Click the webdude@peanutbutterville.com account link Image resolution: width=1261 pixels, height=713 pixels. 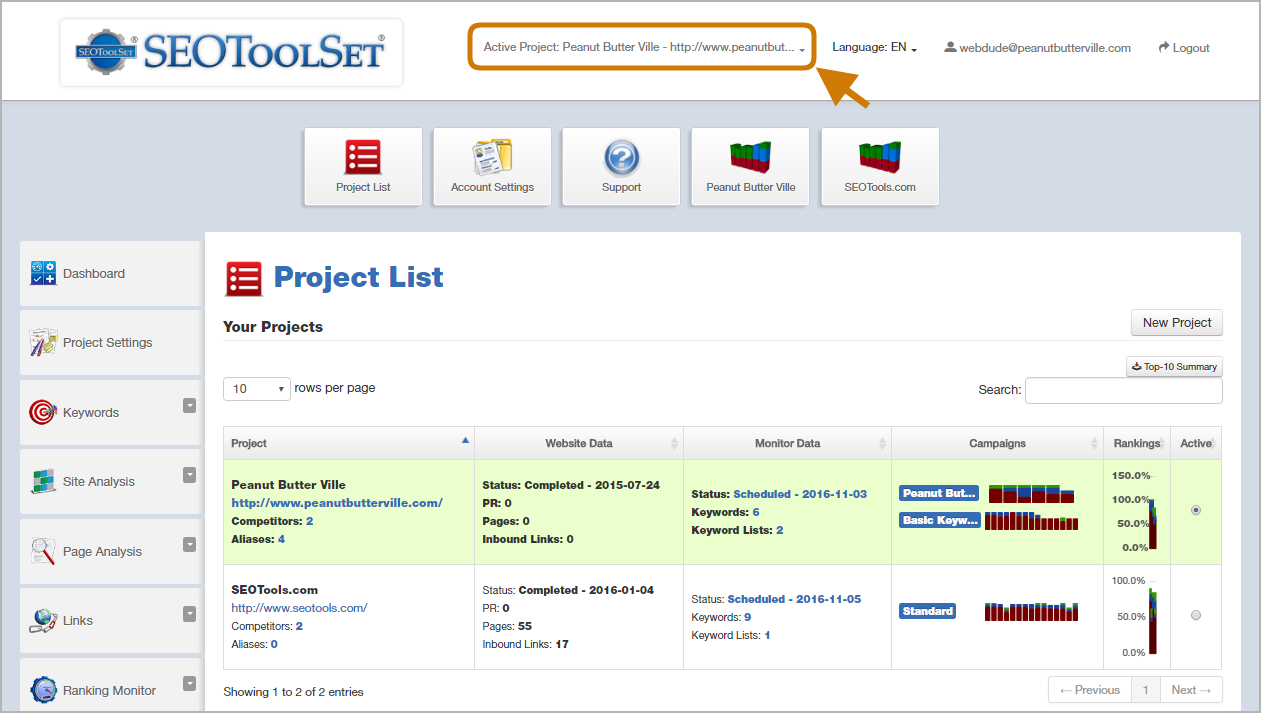click(1037, 47)
